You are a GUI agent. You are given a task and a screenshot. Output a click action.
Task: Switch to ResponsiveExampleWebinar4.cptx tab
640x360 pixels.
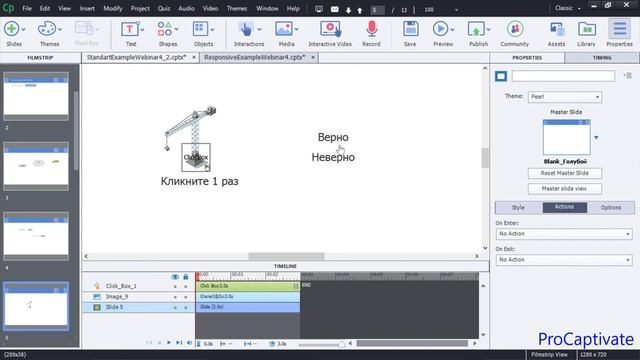[x=255, y=58]
